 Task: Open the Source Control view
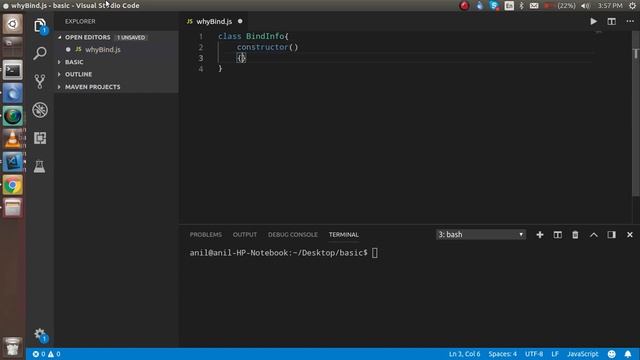coord(40,81)
